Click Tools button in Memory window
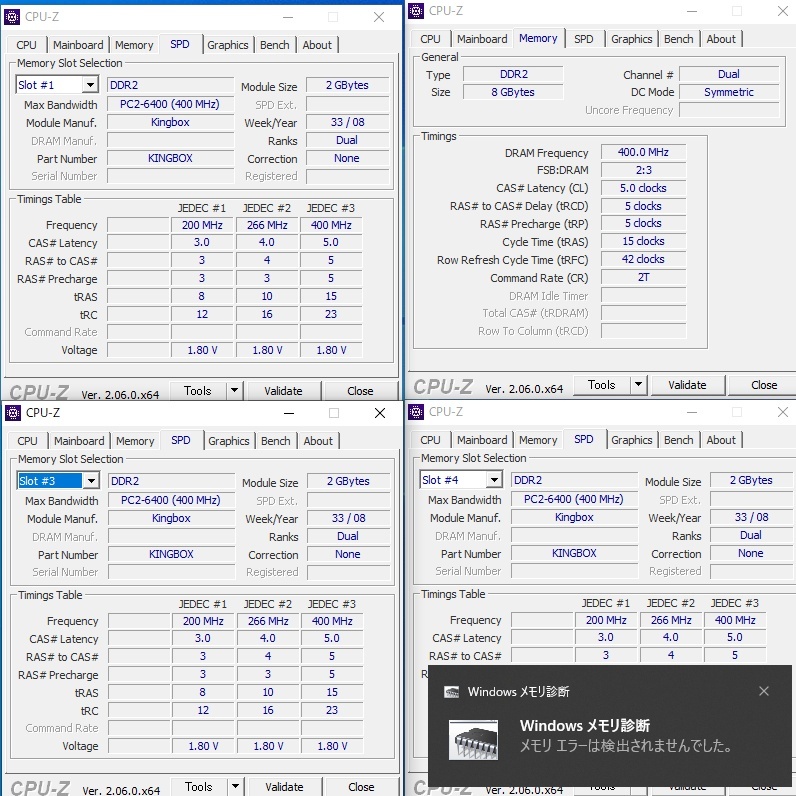Viewport: 796px width, 796px height. [602, 384]
